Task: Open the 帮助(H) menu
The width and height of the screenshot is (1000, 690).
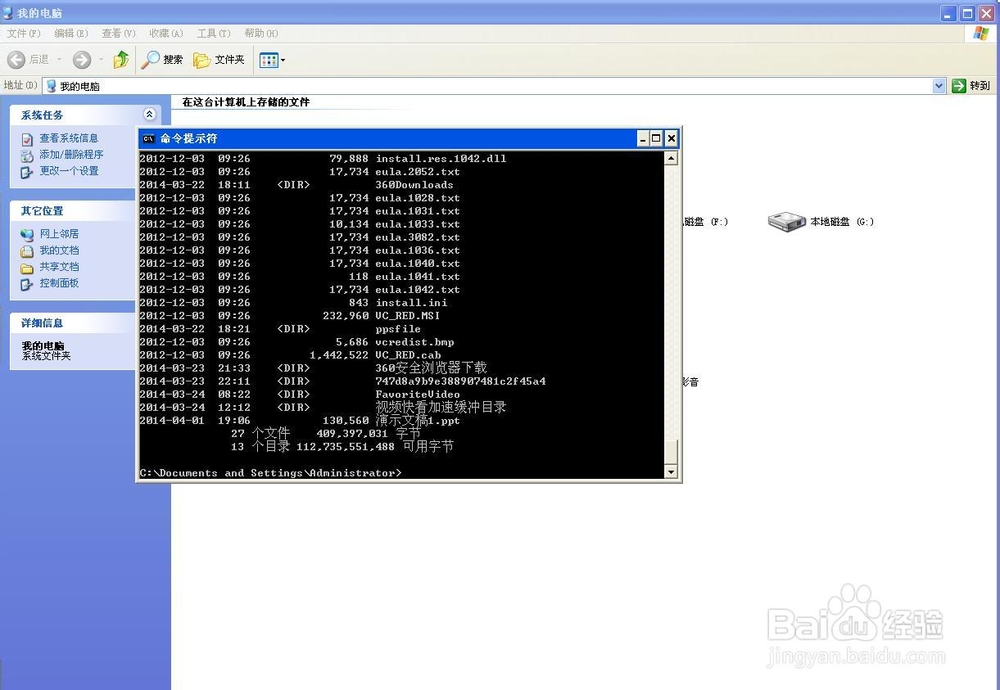Action: click(261, 33)
